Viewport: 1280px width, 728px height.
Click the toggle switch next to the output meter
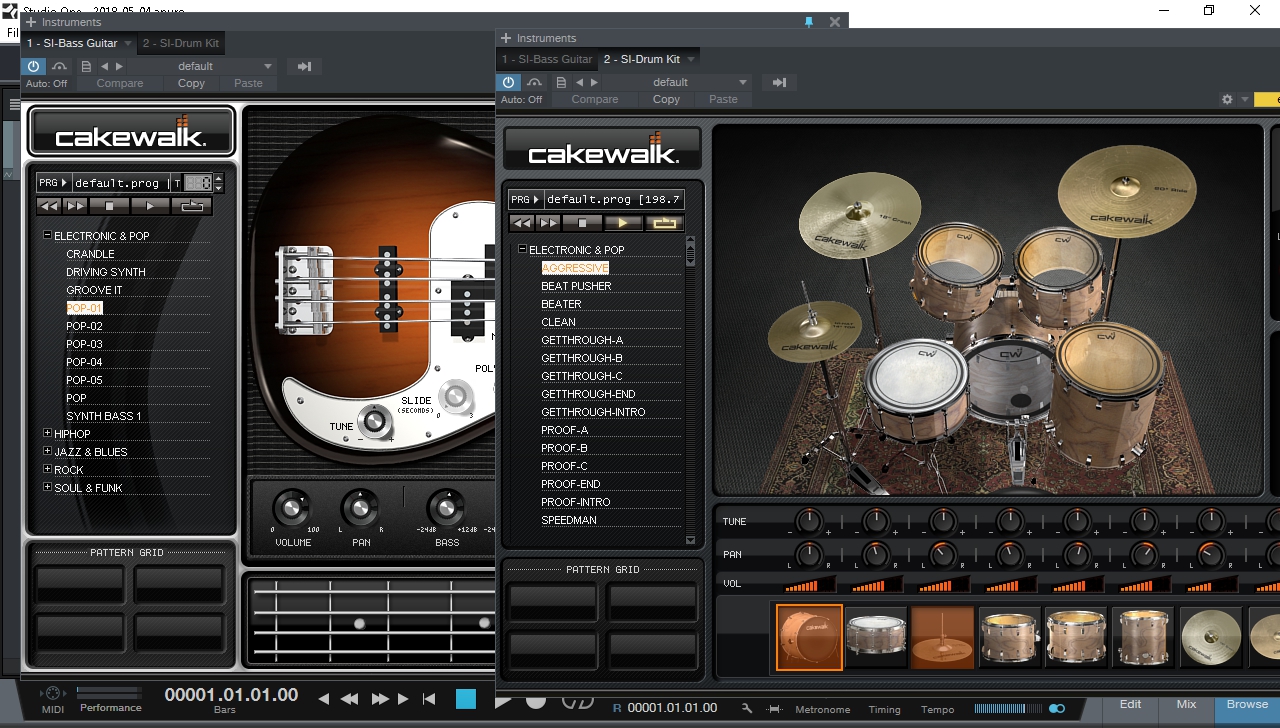pos(1056,707)
